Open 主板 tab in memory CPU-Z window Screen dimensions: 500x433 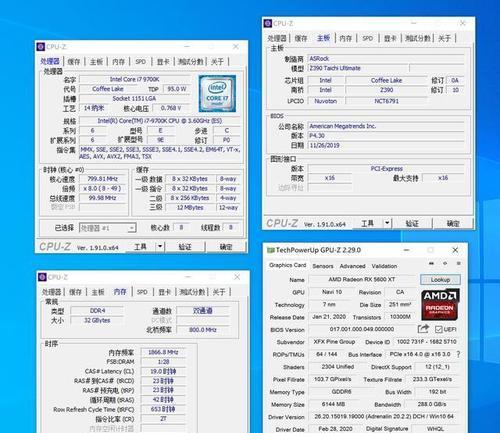pyautogui.click(x=98, y=292)
